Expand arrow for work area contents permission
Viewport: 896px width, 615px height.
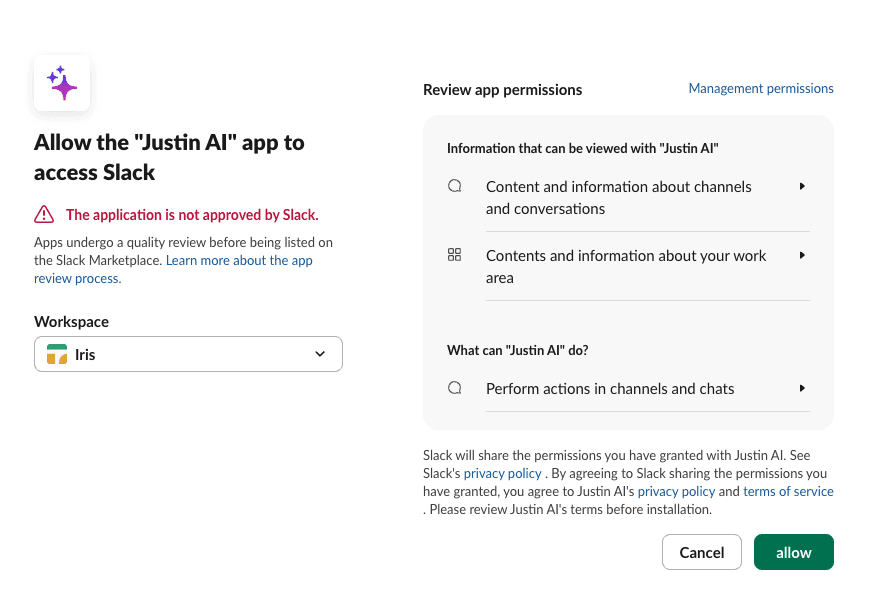pos(802,255)
